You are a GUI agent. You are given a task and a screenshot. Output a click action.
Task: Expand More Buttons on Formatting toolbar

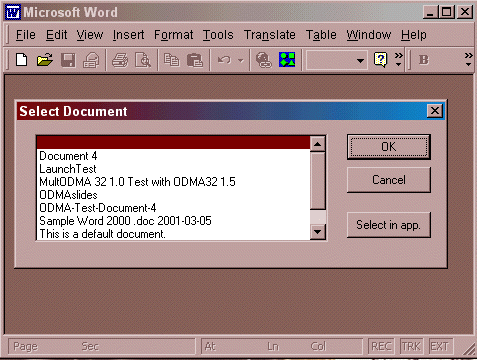(469, 59)
